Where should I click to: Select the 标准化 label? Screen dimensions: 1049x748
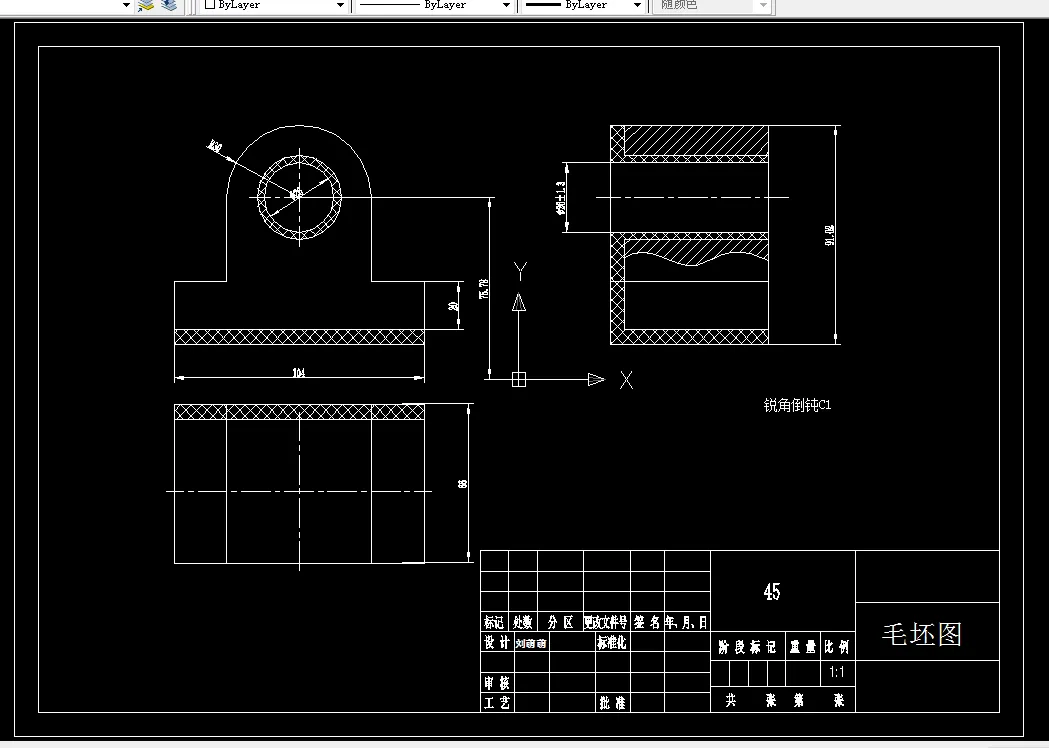(x=611, y=642)
